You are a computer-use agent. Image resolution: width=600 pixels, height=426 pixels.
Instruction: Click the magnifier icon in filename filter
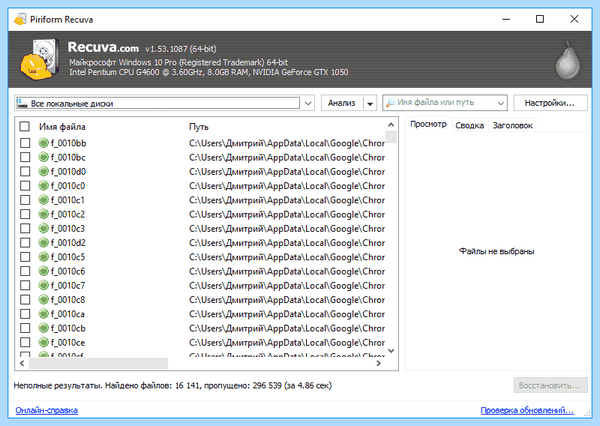390,103
